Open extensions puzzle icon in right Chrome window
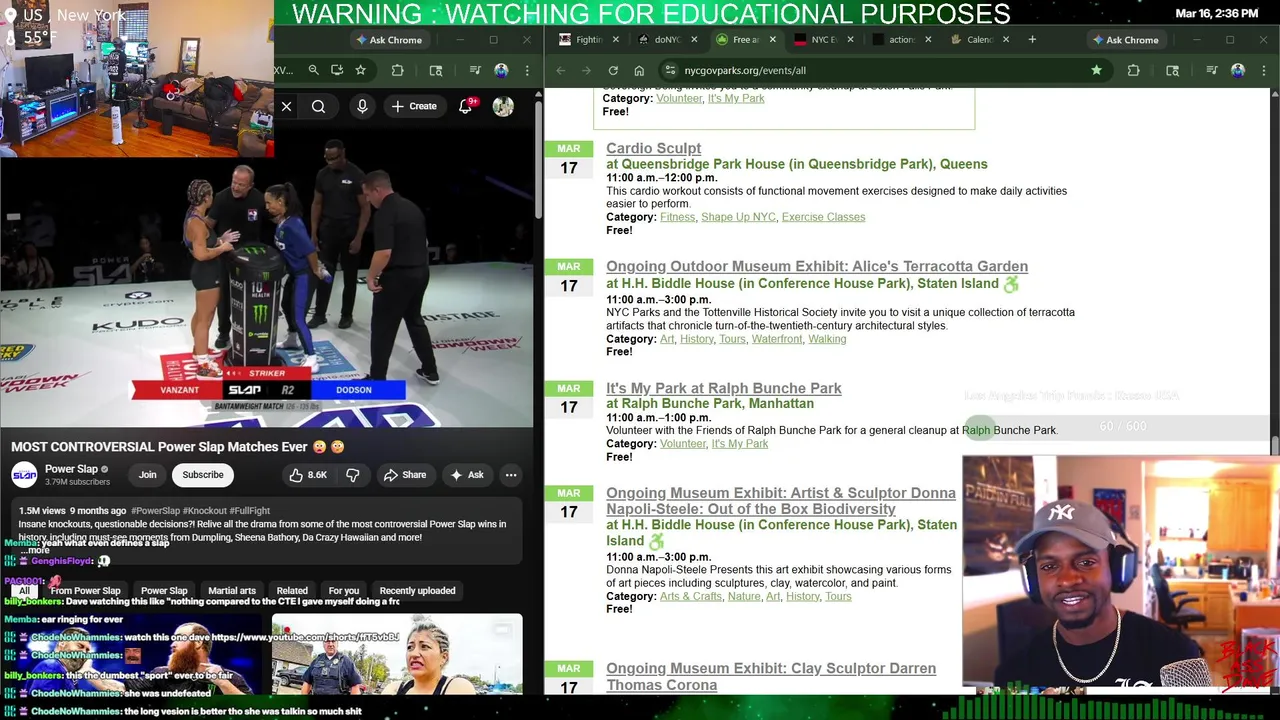The height and width of the screenshot is (720, 1280). tap(1134, 70)
